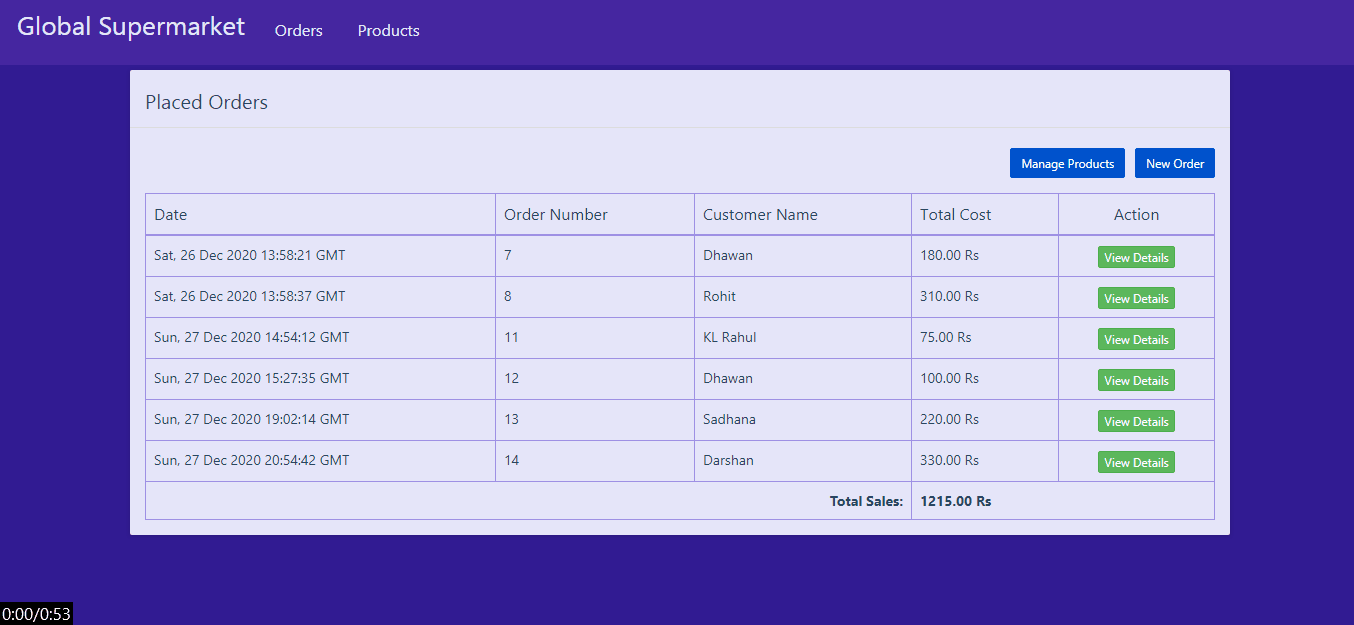Screen dimensions: 1354x625
Task: Click the Manage Products button
Action: coord(1067,163)
